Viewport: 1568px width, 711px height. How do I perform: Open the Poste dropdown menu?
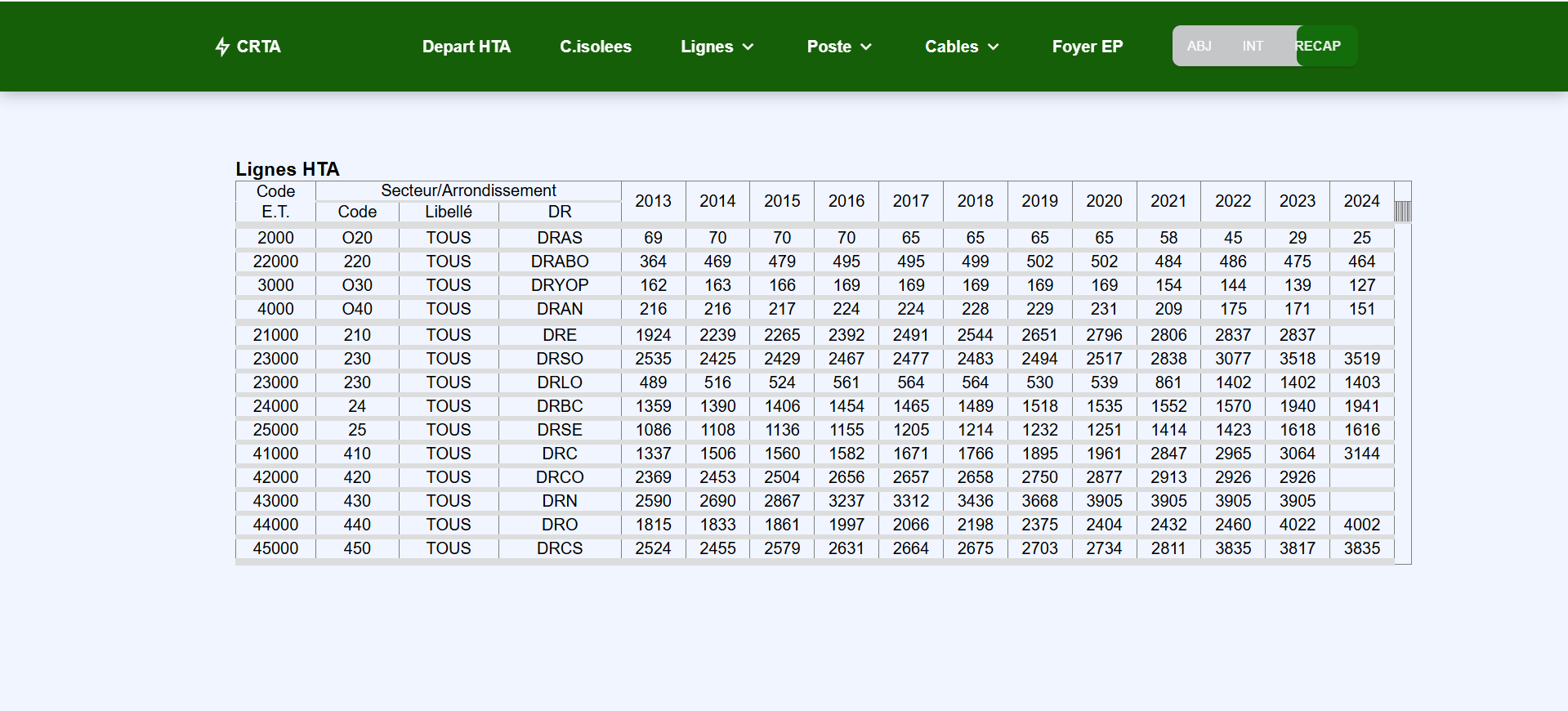pos(829,47)
